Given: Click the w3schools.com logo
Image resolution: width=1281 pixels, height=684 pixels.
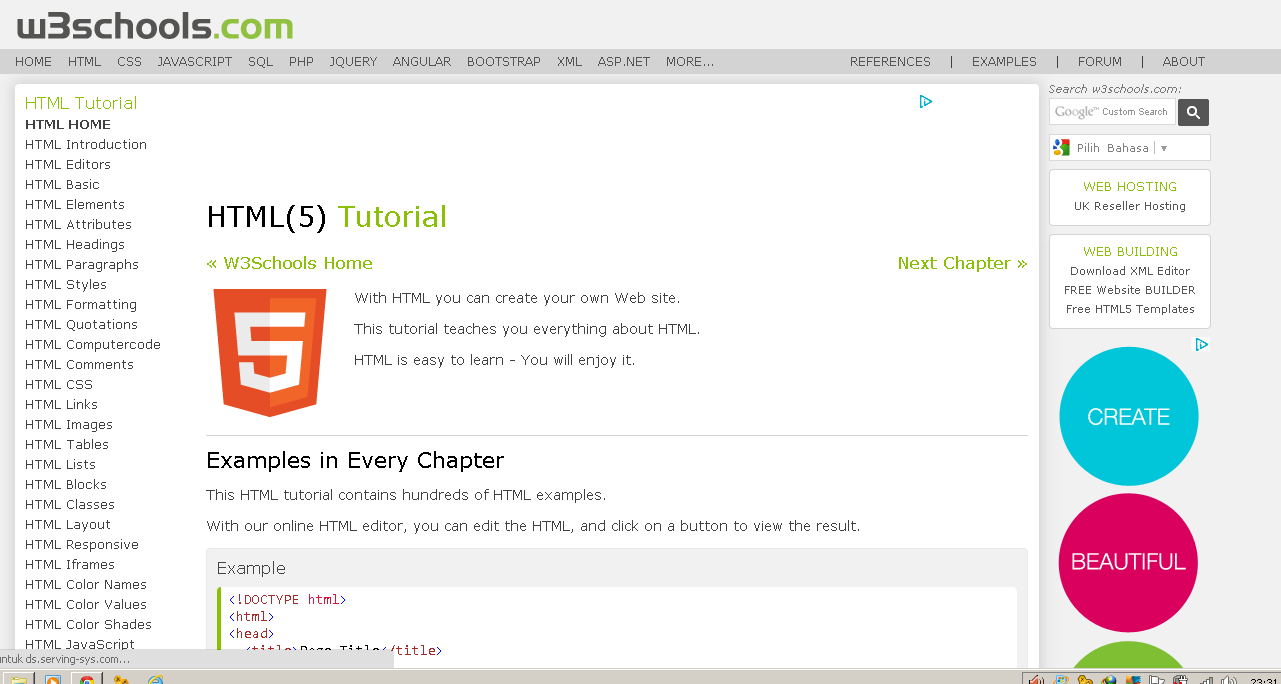Looking at the screenshot, I should coord(155,25).
